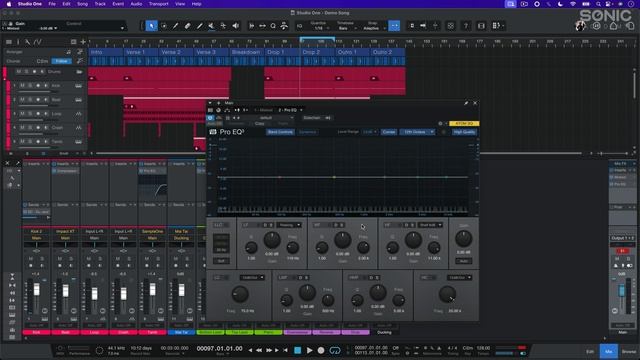Open the HC slope dropdown

click(x=459, y=278)
